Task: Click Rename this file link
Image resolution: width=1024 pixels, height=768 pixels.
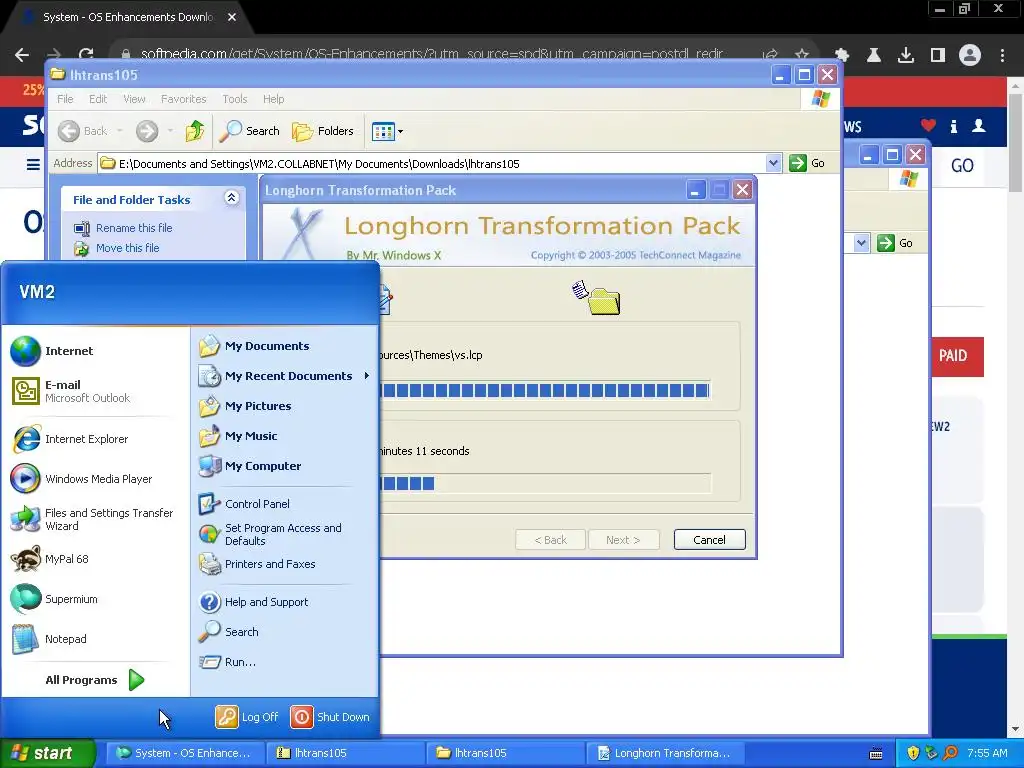Action: pyautogui.click(x=134, y=228)
